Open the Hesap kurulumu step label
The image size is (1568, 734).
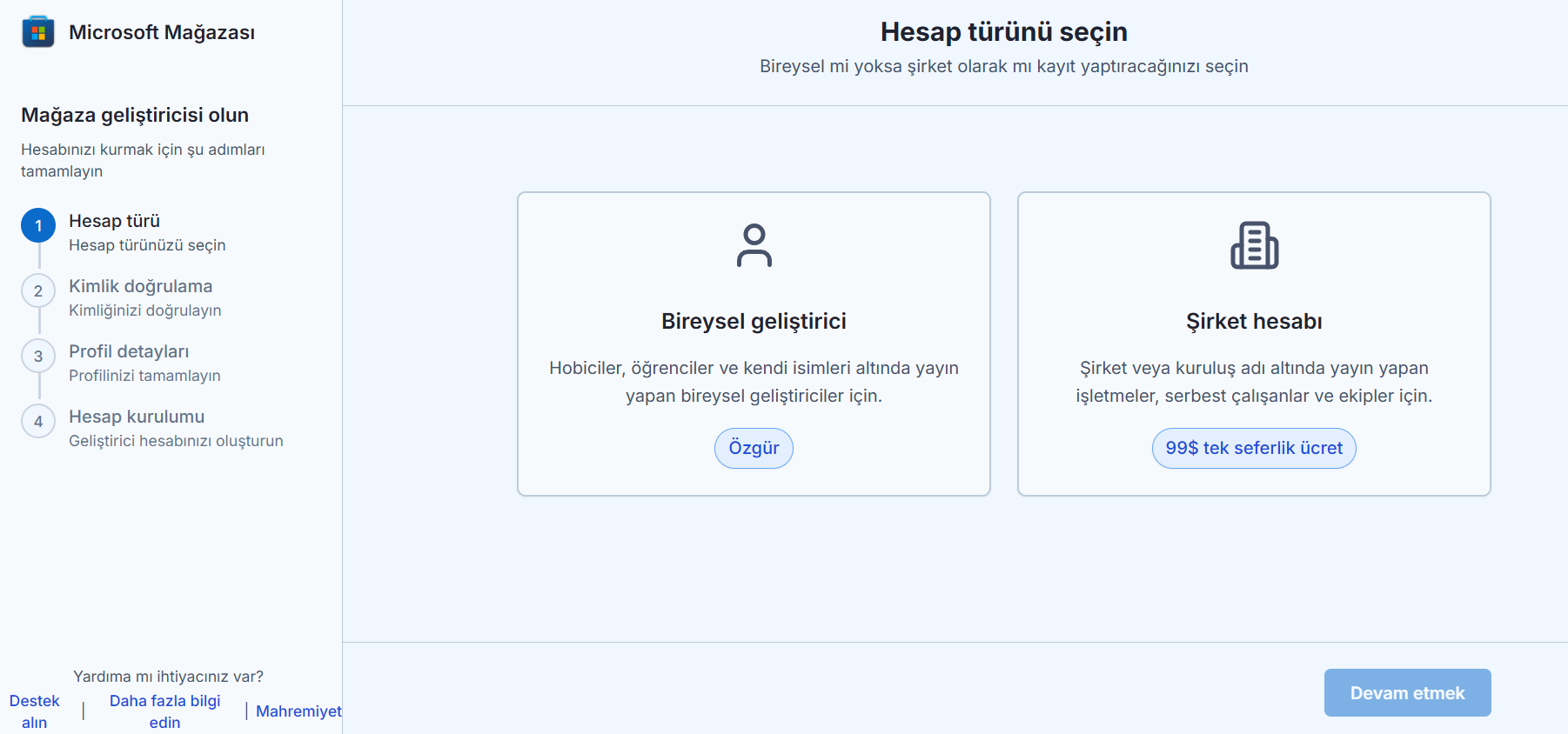point(137,417)
